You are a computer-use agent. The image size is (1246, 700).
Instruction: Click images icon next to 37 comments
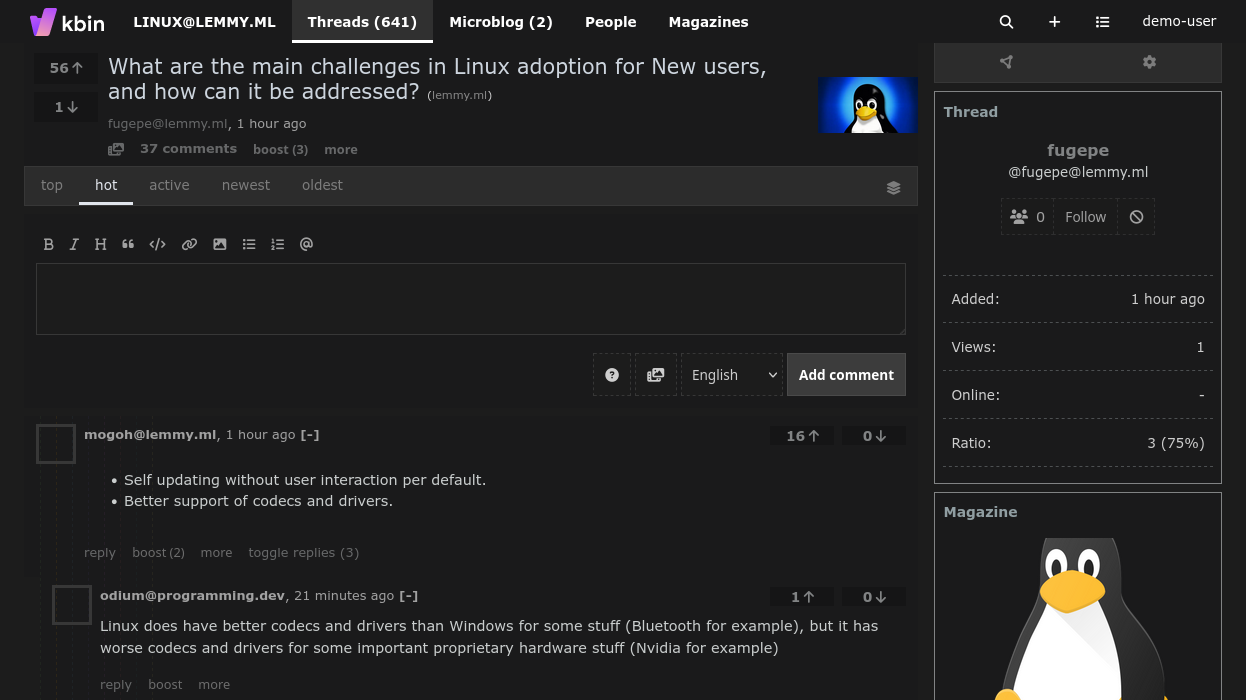(116, 149)
